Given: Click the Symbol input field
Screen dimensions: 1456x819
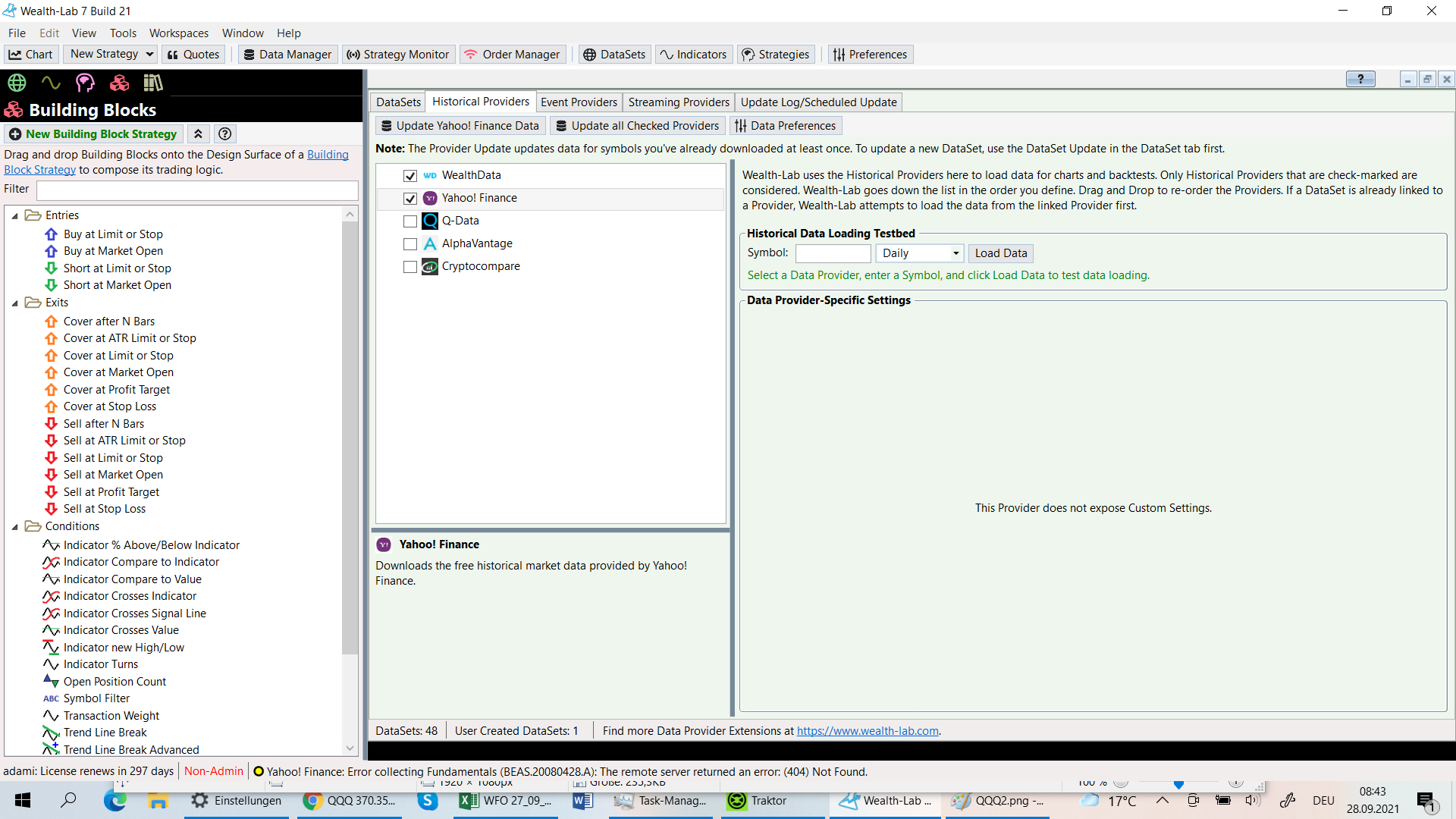Looking at the screenshot, I should click(833, 253).
